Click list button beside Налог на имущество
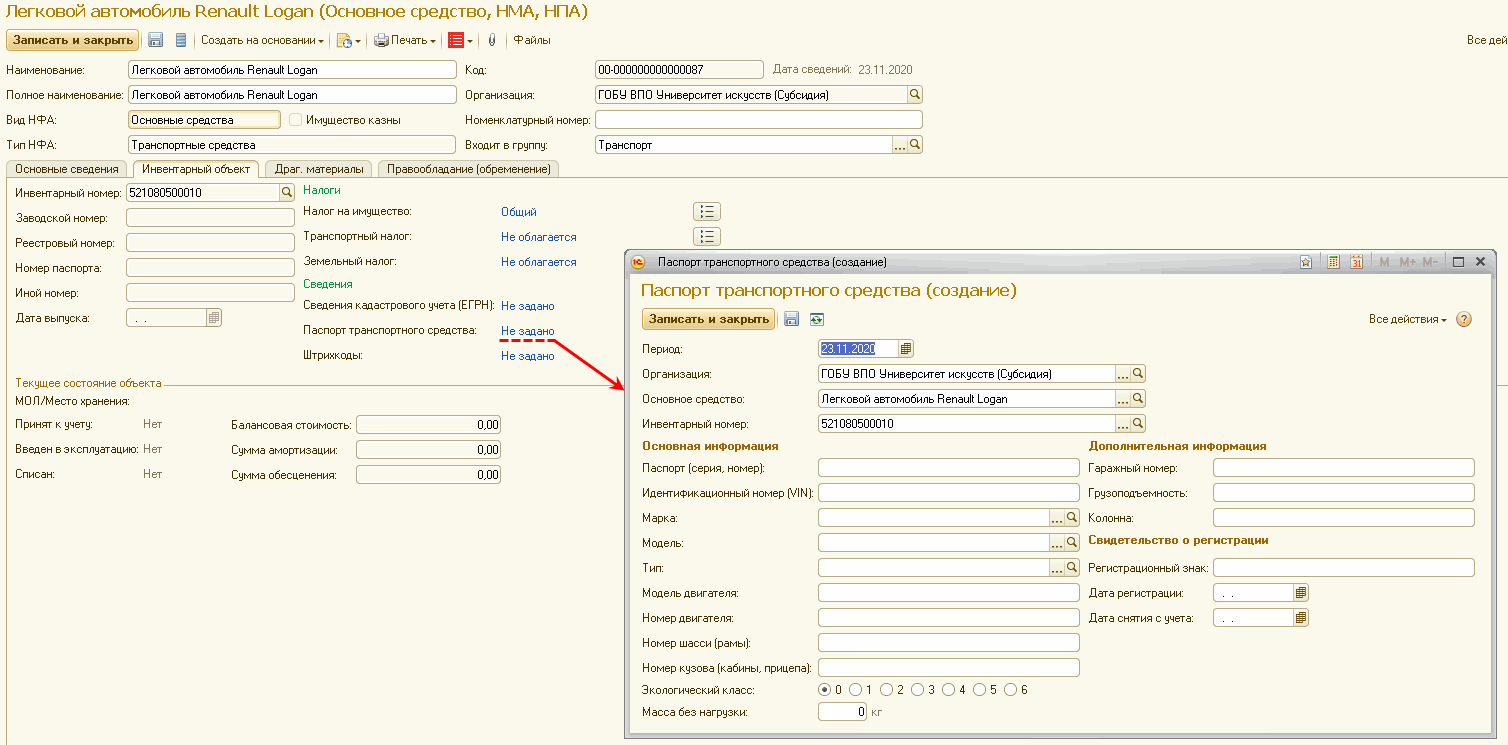 click(x=707, y=211)
